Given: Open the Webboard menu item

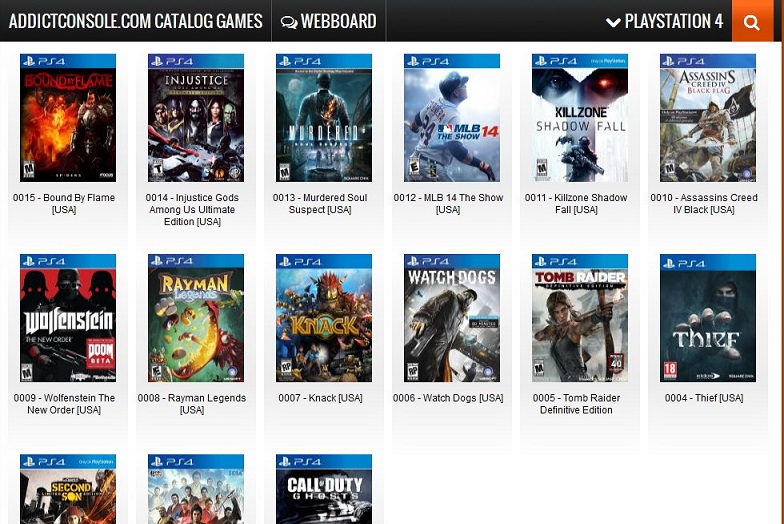Looking at the screenshot, I should [x=328, y=22].
